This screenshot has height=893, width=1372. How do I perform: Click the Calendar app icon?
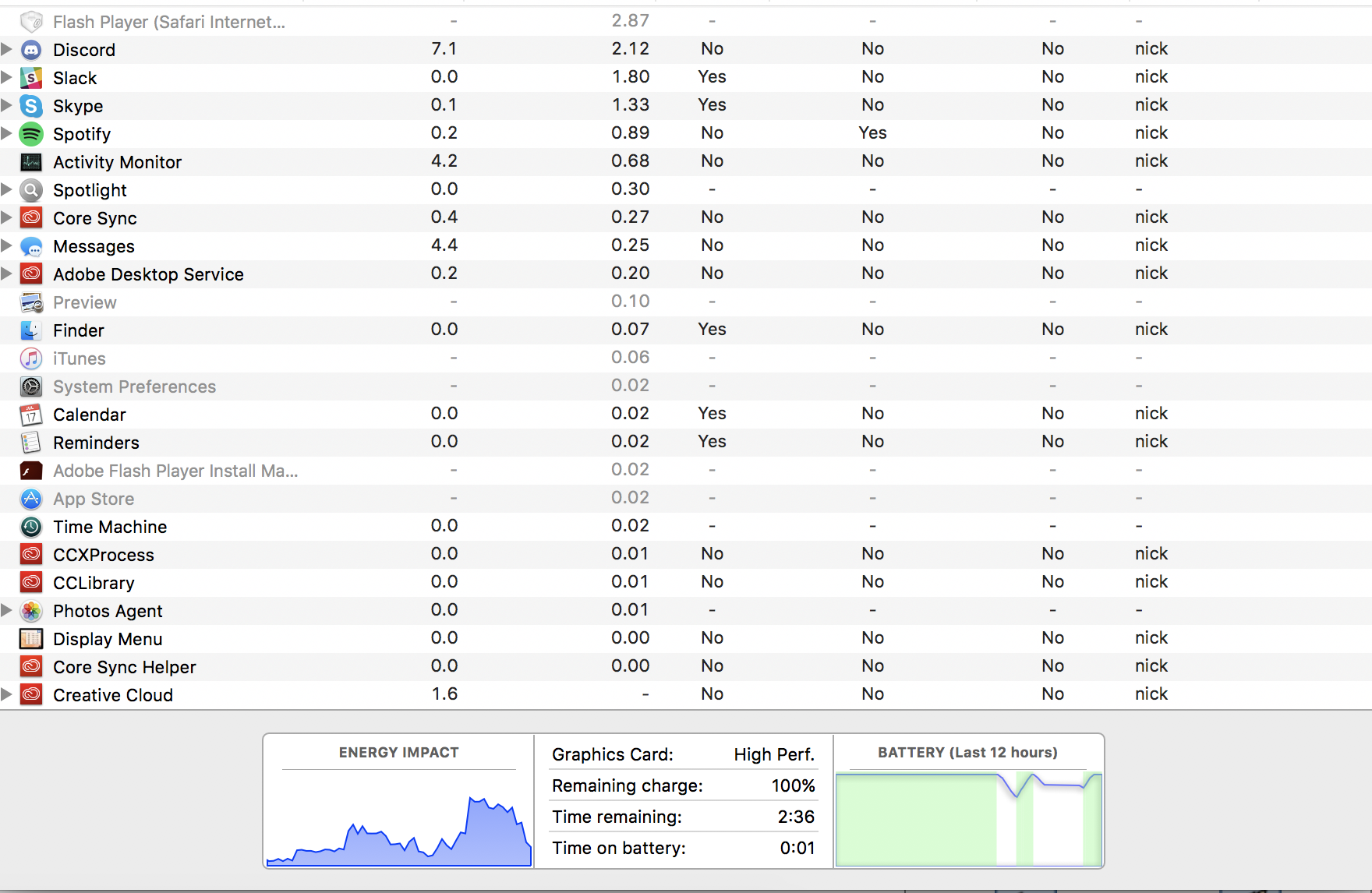tap(31, 415)
